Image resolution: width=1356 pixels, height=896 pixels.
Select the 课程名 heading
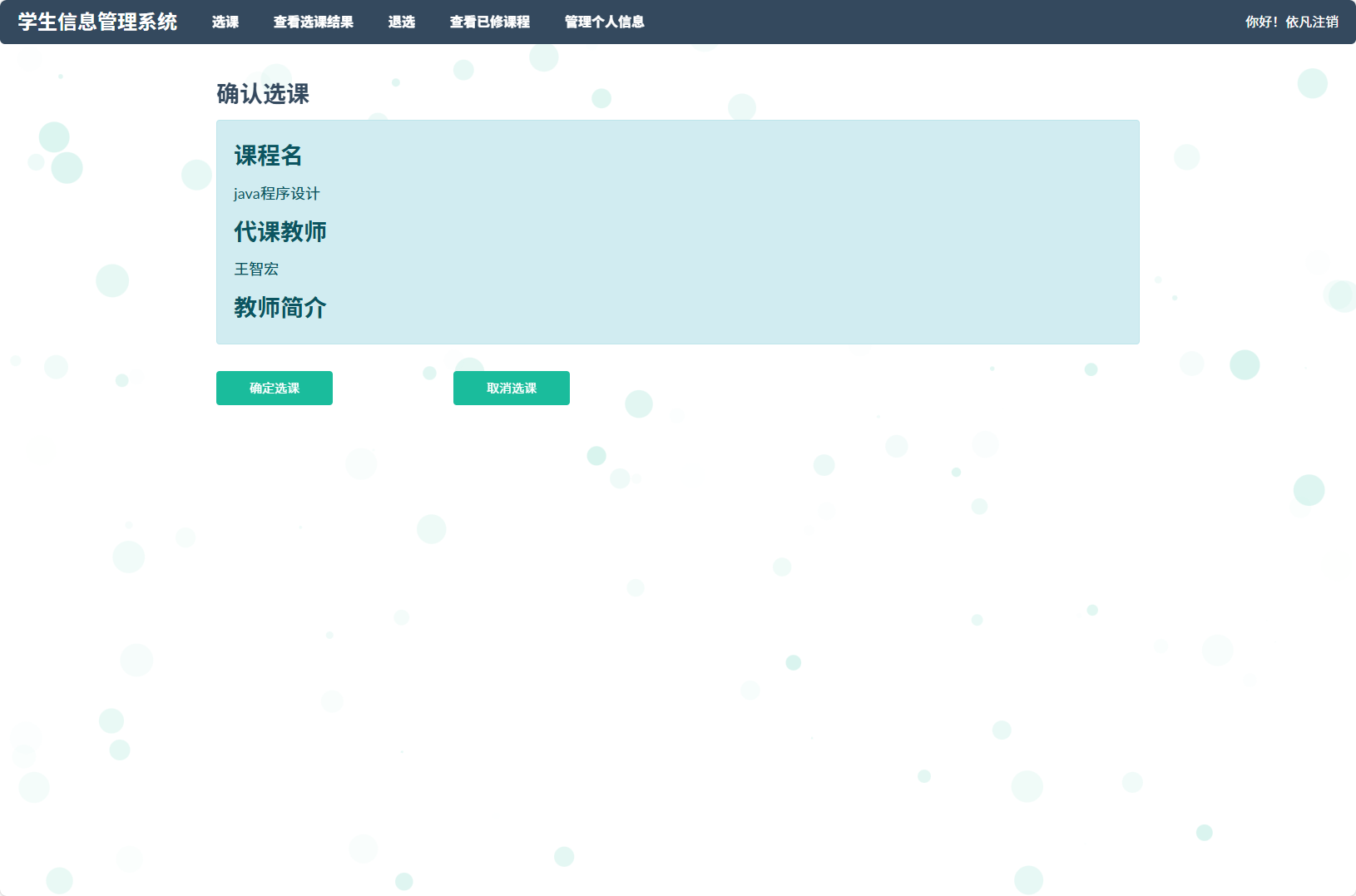click(x=268, y=156)
